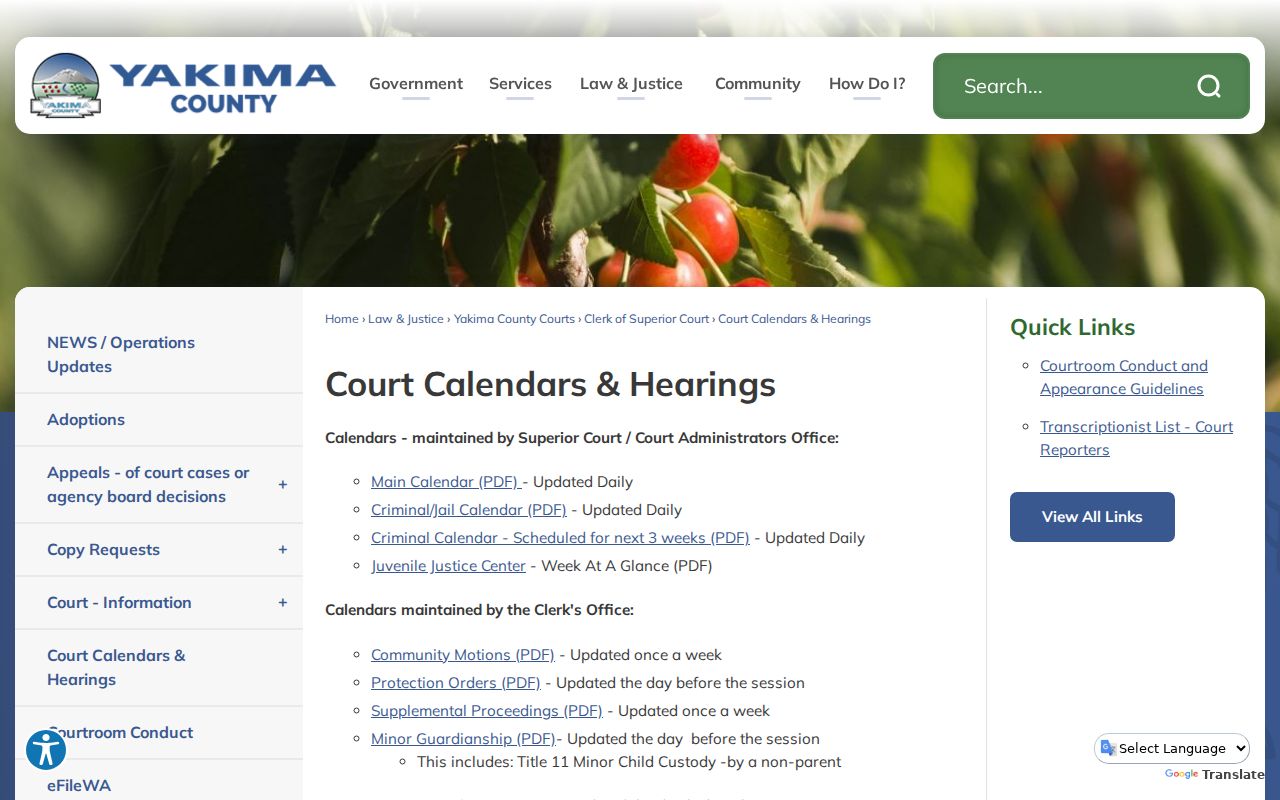Click the Yakima County logo

[x=183, y=86]
